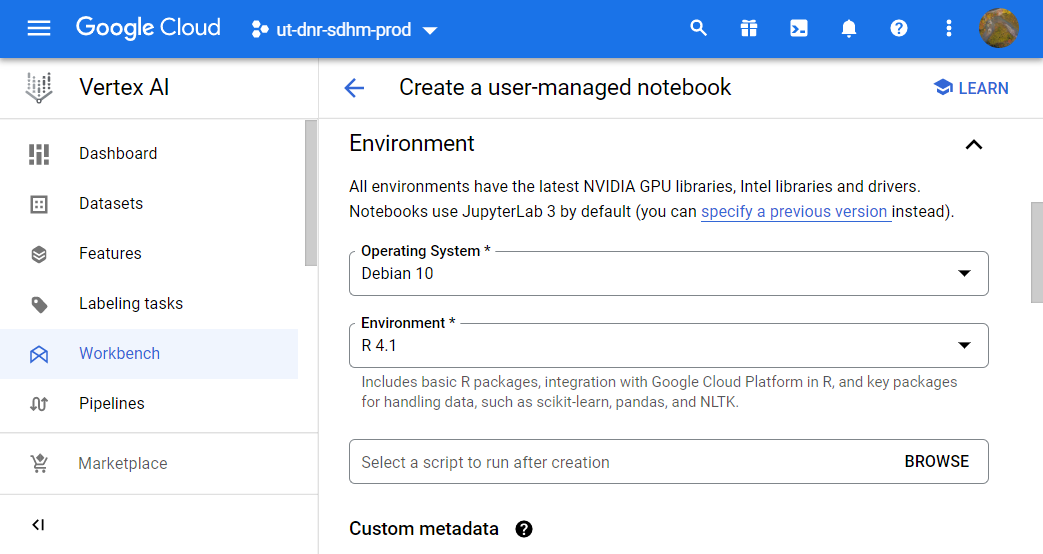This screenshot has height=554, width=1043.
Task: Open Pipelines from the sidebar
Action: tap(112, 403)
